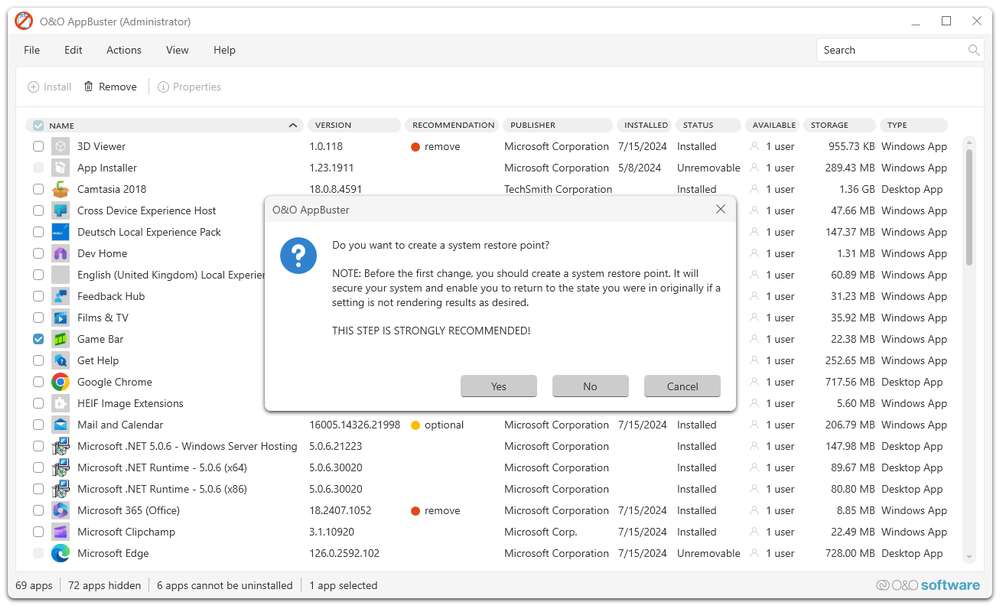
Task: Click Cancel in the restore point dialog
Action: [682, 387]
